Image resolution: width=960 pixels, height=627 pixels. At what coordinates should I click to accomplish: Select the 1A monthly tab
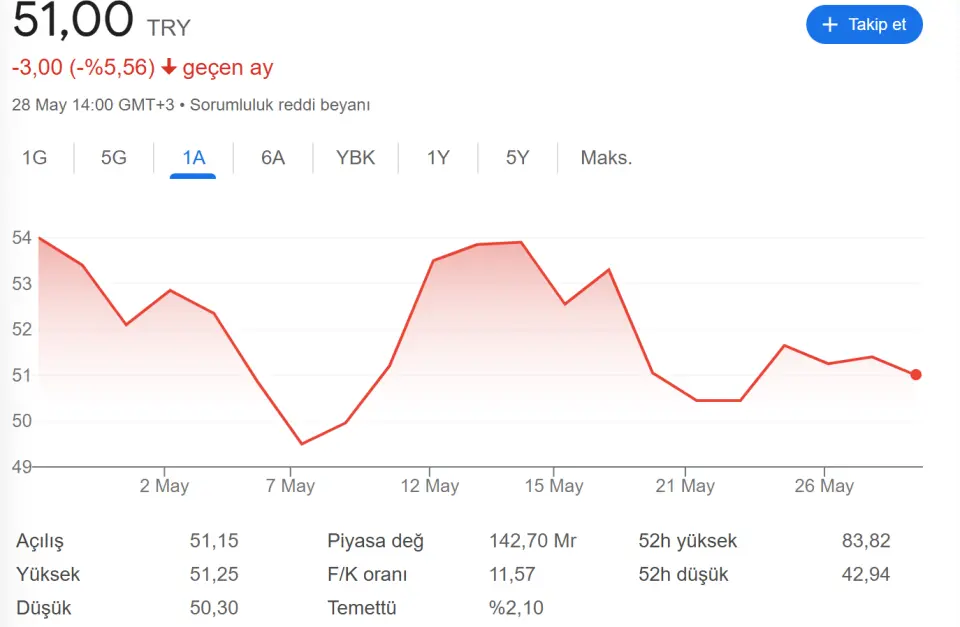[x=193, y=158]
